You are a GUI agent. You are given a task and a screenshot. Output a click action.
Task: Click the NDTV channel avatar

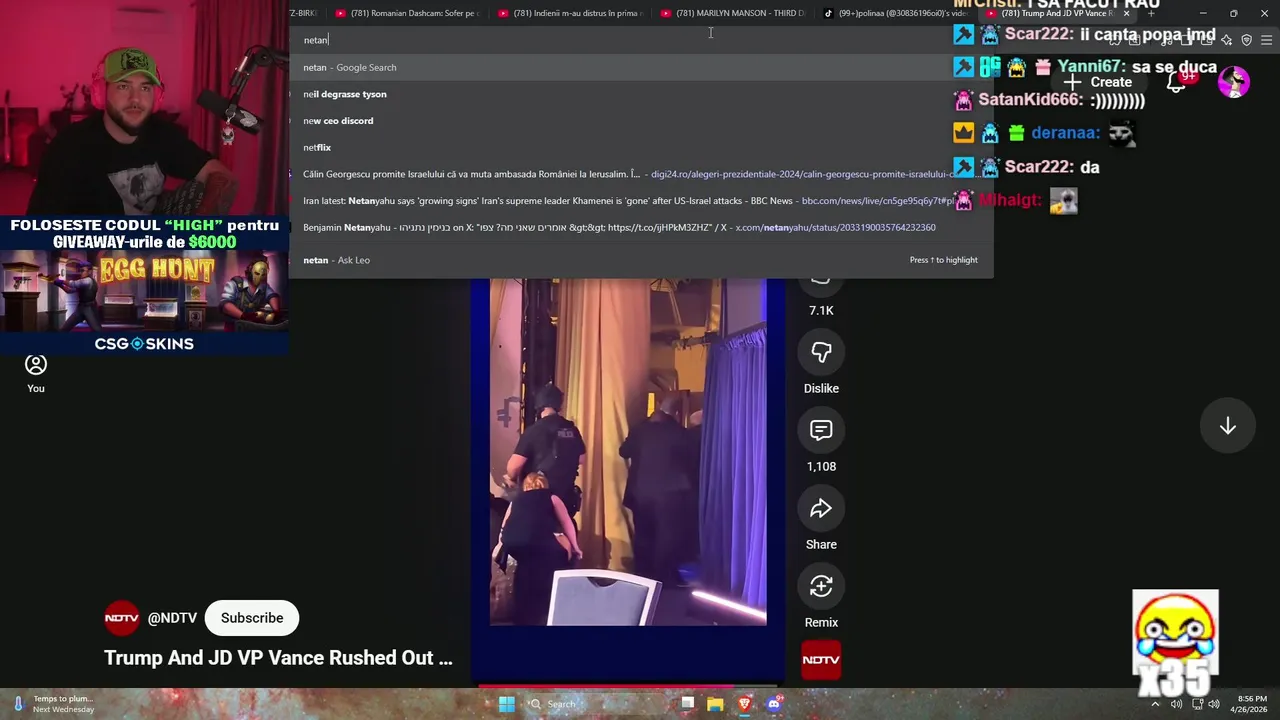tap(122, 618)
